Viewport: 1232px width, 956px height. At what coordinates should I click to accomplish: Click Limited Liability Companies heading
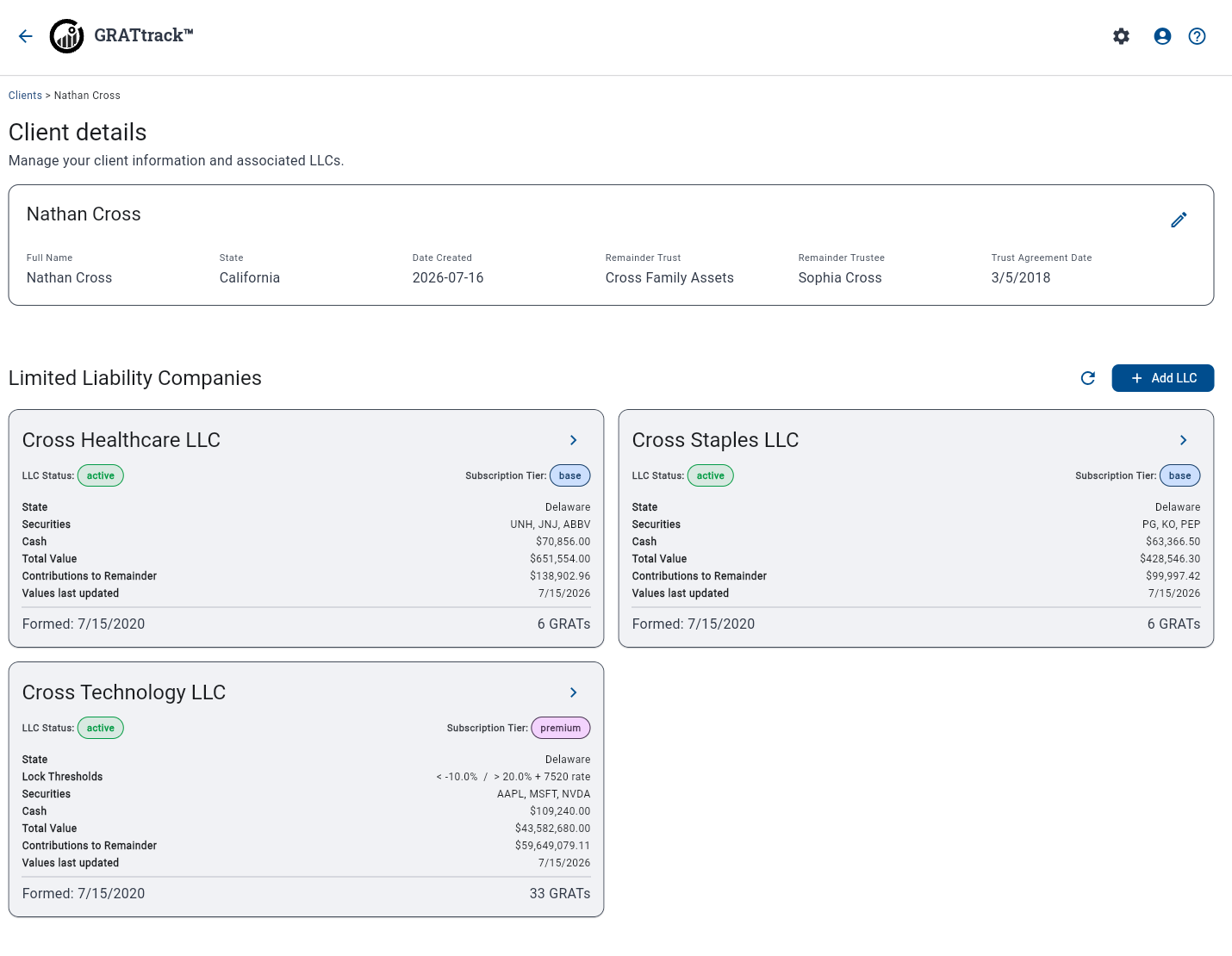point(135,378)
